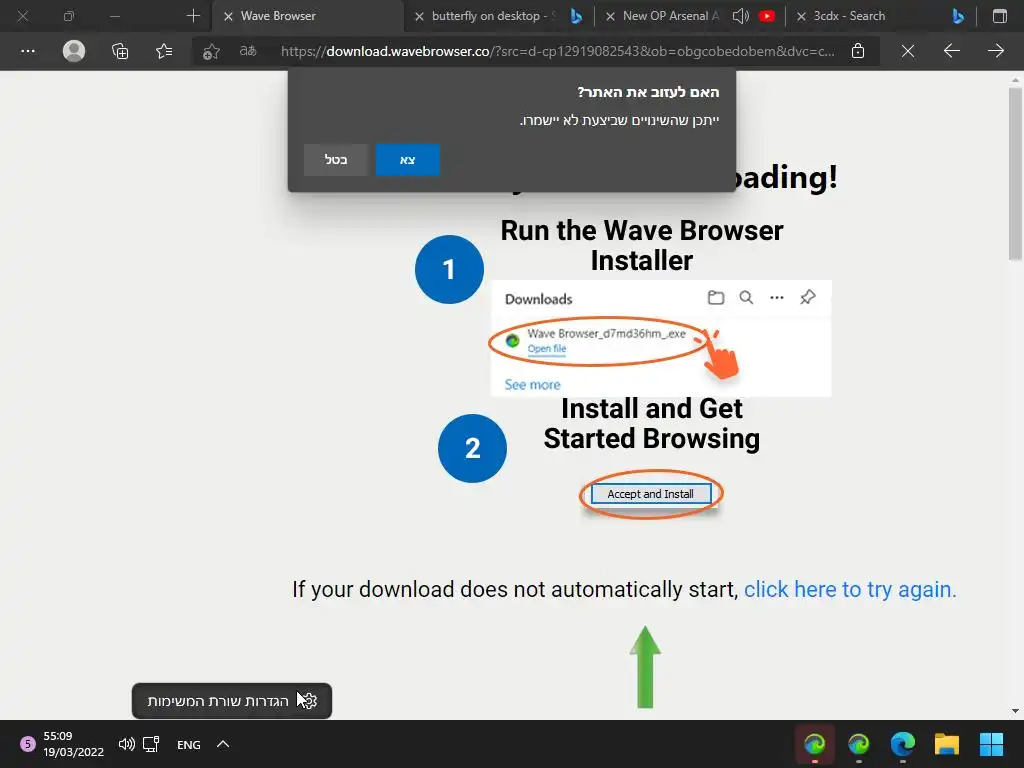Viewport: 1024px width, 768px height.
Task: Stop loading the page with X button
Action: point(908,51)
